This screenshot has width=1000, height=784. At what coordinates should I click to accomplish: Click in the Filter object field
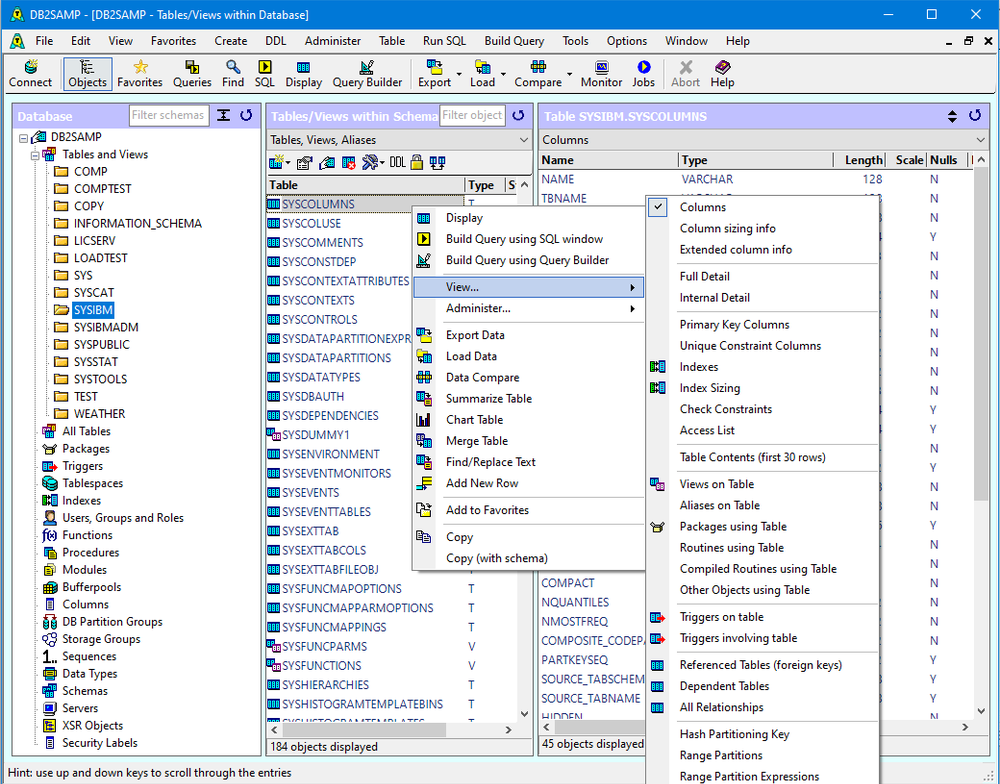[472, 115]
